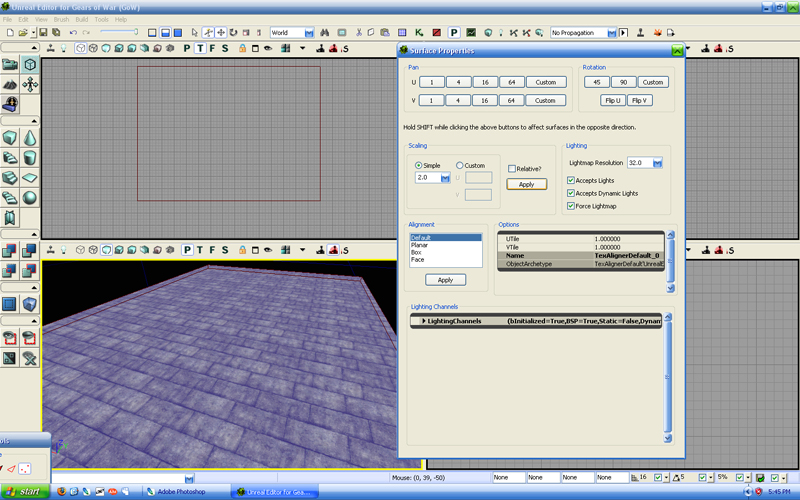The image size is (800, 500).
Task: Select the Curved Staircase brush builder
Action: tap(10, 158)
